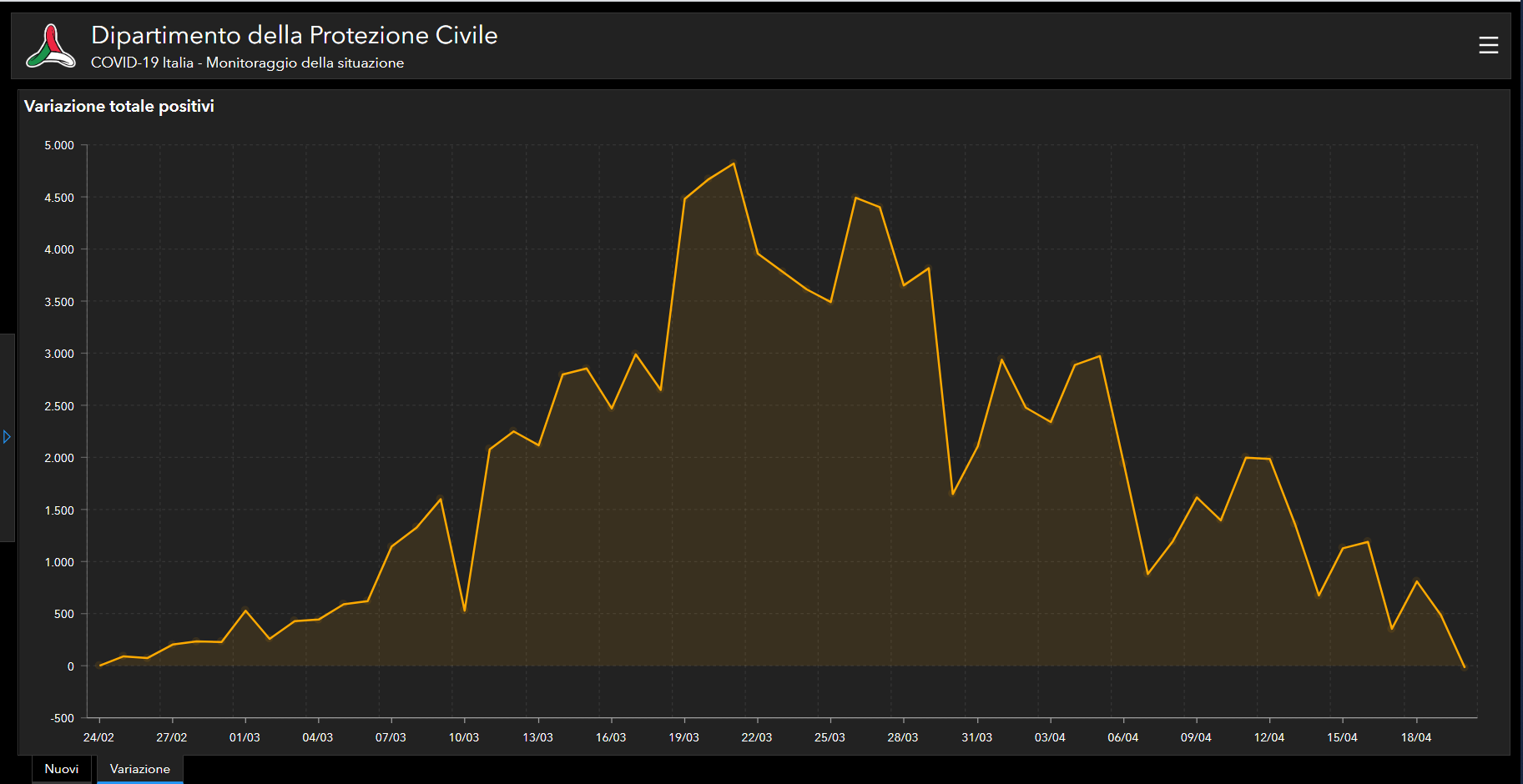Click the 09/04 date label

(1196, 737)
